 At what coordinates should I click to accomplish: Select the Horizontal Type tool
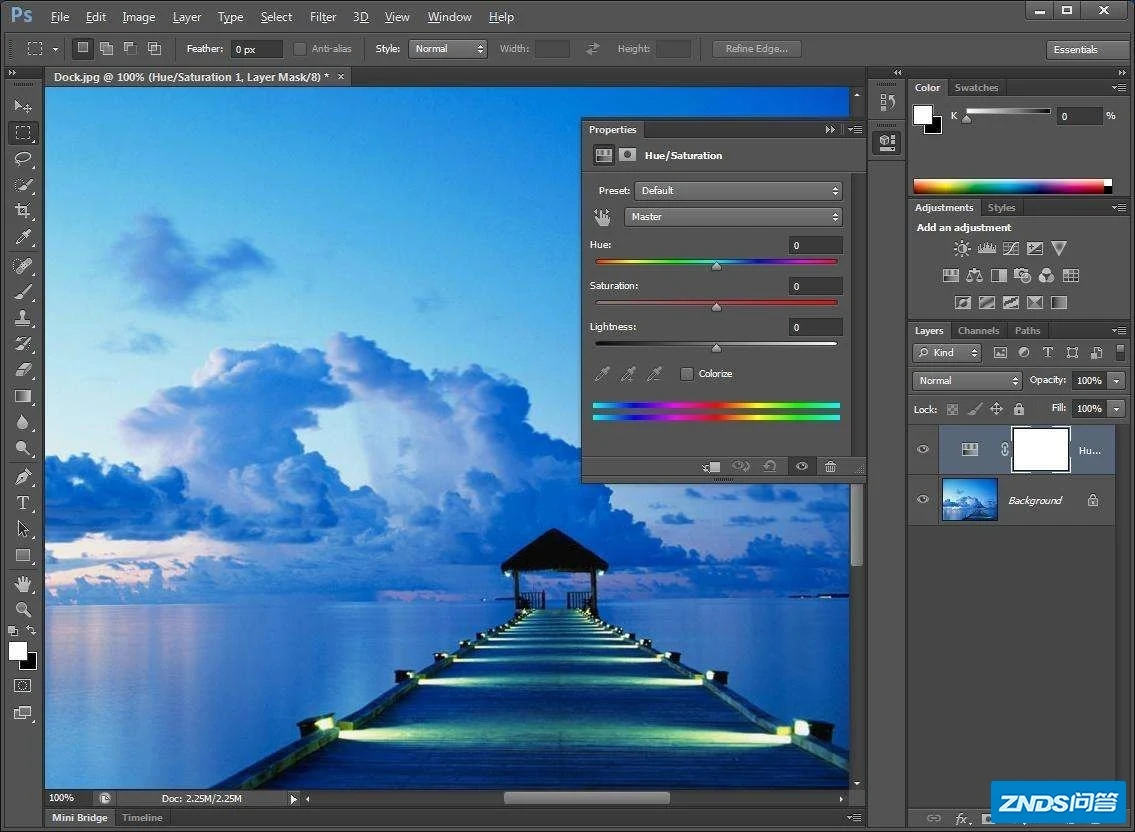(23, 503)
